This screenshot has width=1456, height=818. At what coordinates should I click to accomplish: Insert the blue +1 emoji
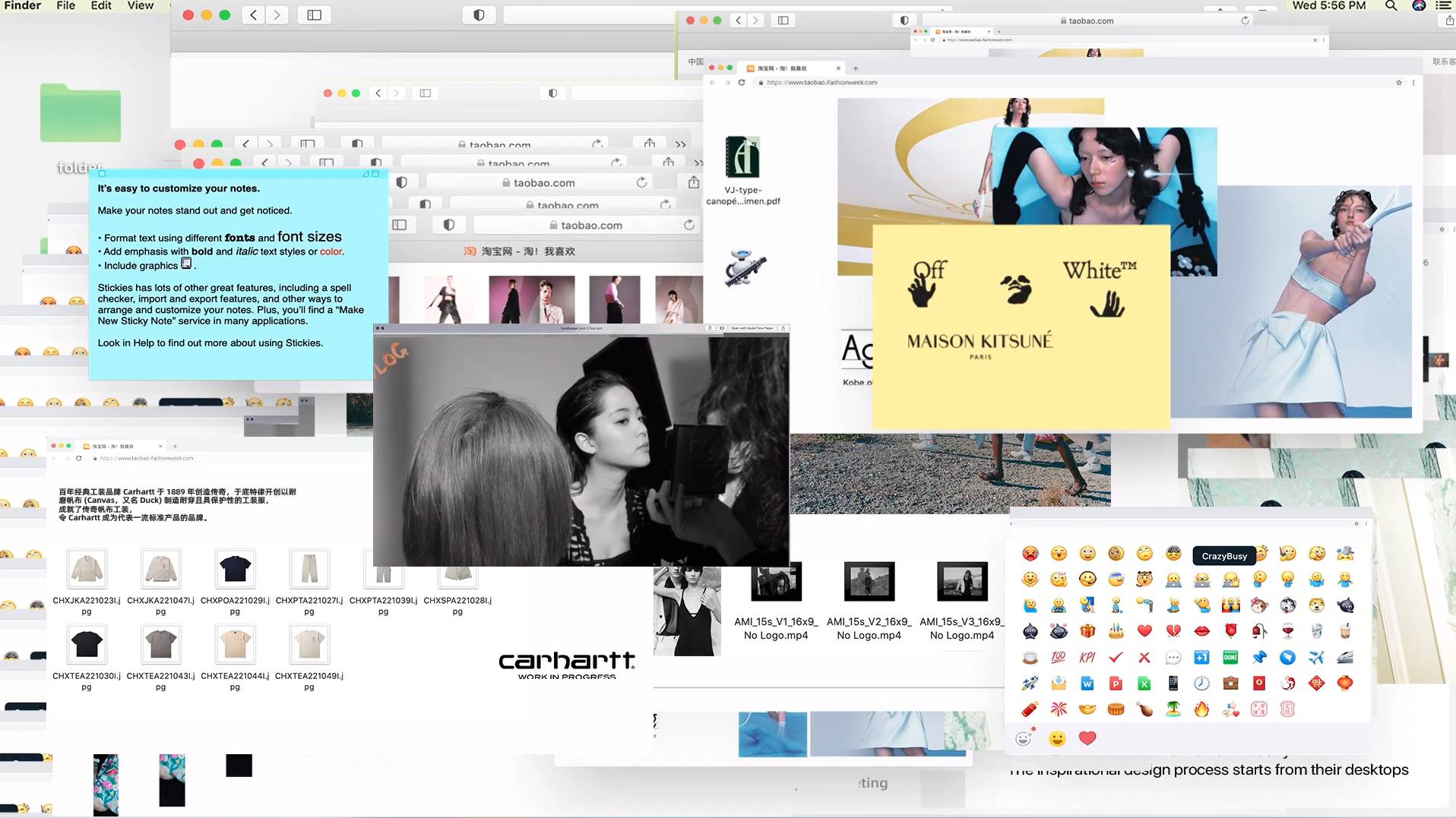(x=1201, y=658)
